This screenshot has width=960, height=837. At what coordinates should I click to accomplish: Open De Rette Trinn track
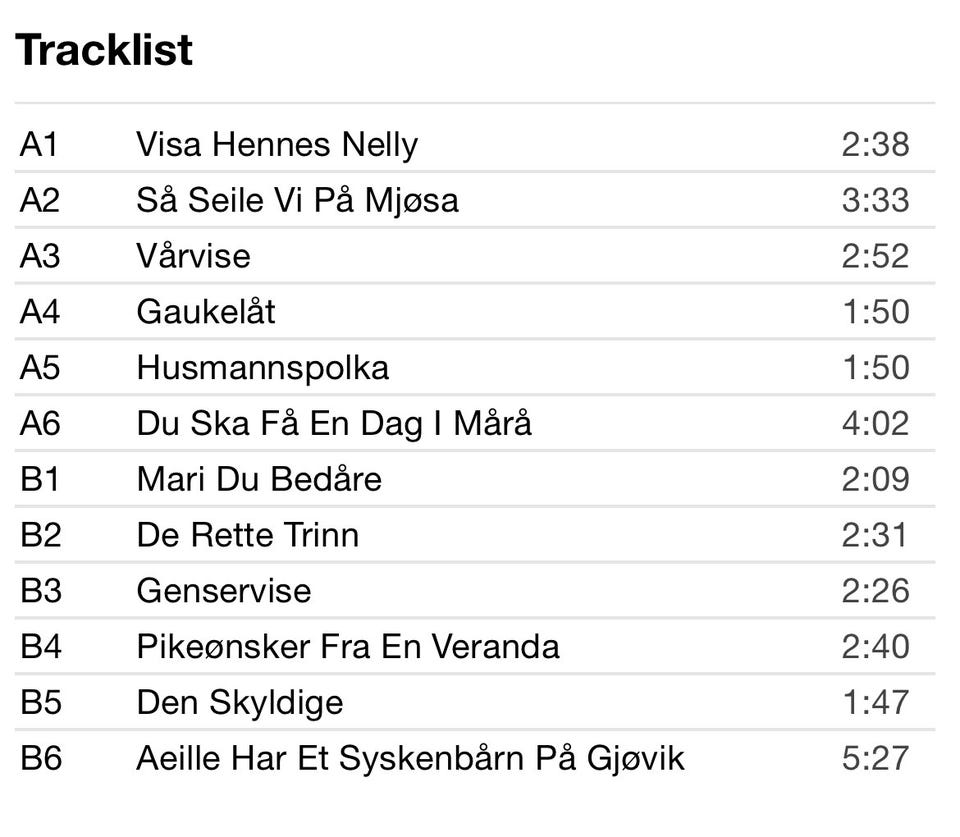click(247, 535)
